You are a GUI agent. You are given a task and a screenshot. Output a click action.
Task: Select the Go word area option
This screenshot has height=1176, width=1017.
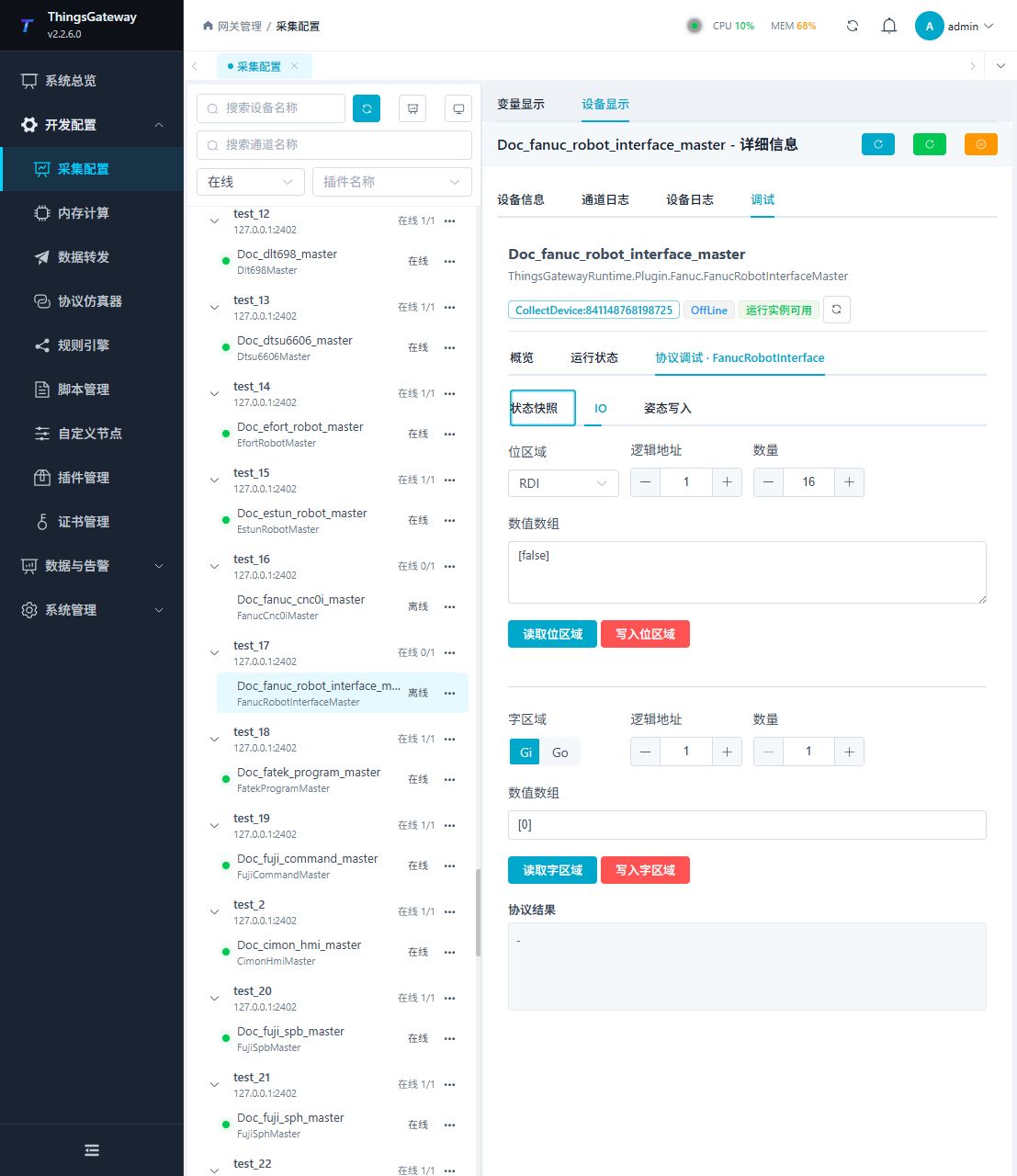click(x=559, y=752)
